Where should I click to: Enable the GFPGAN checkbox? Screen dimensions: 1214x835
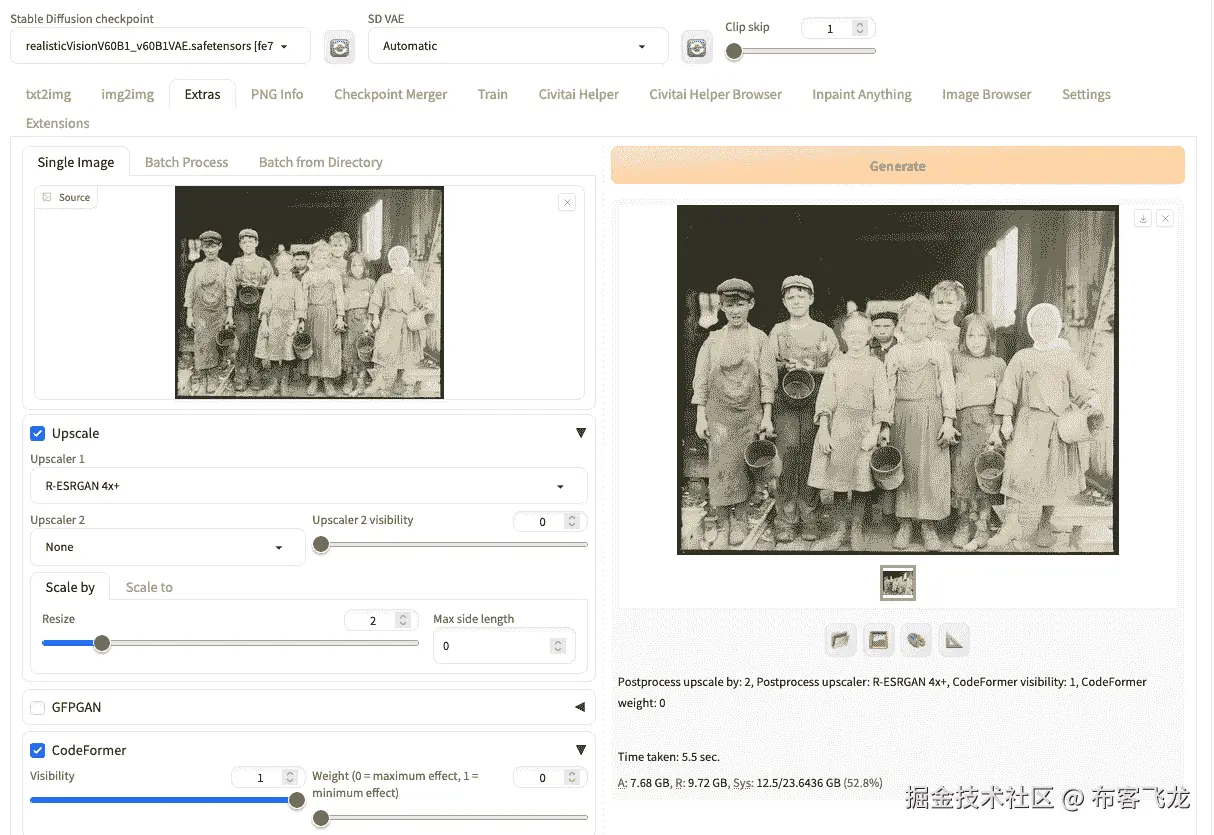tap(38, 708)
